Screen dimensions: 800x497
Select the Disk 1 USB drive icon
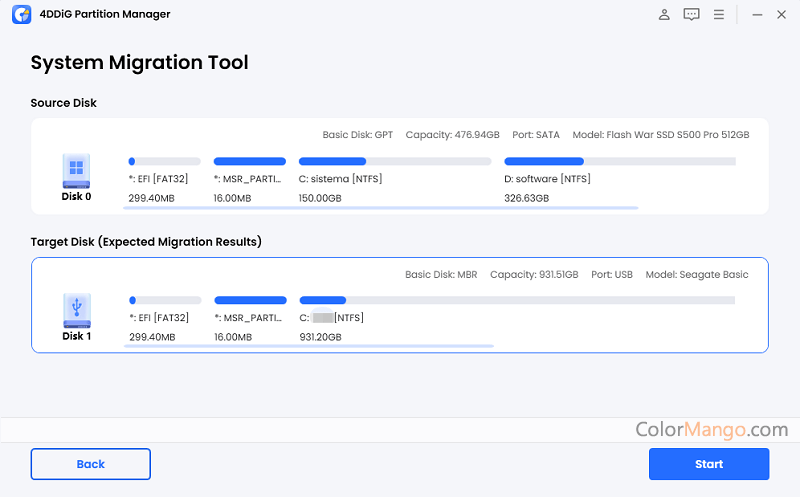click(x=76, y=310)
